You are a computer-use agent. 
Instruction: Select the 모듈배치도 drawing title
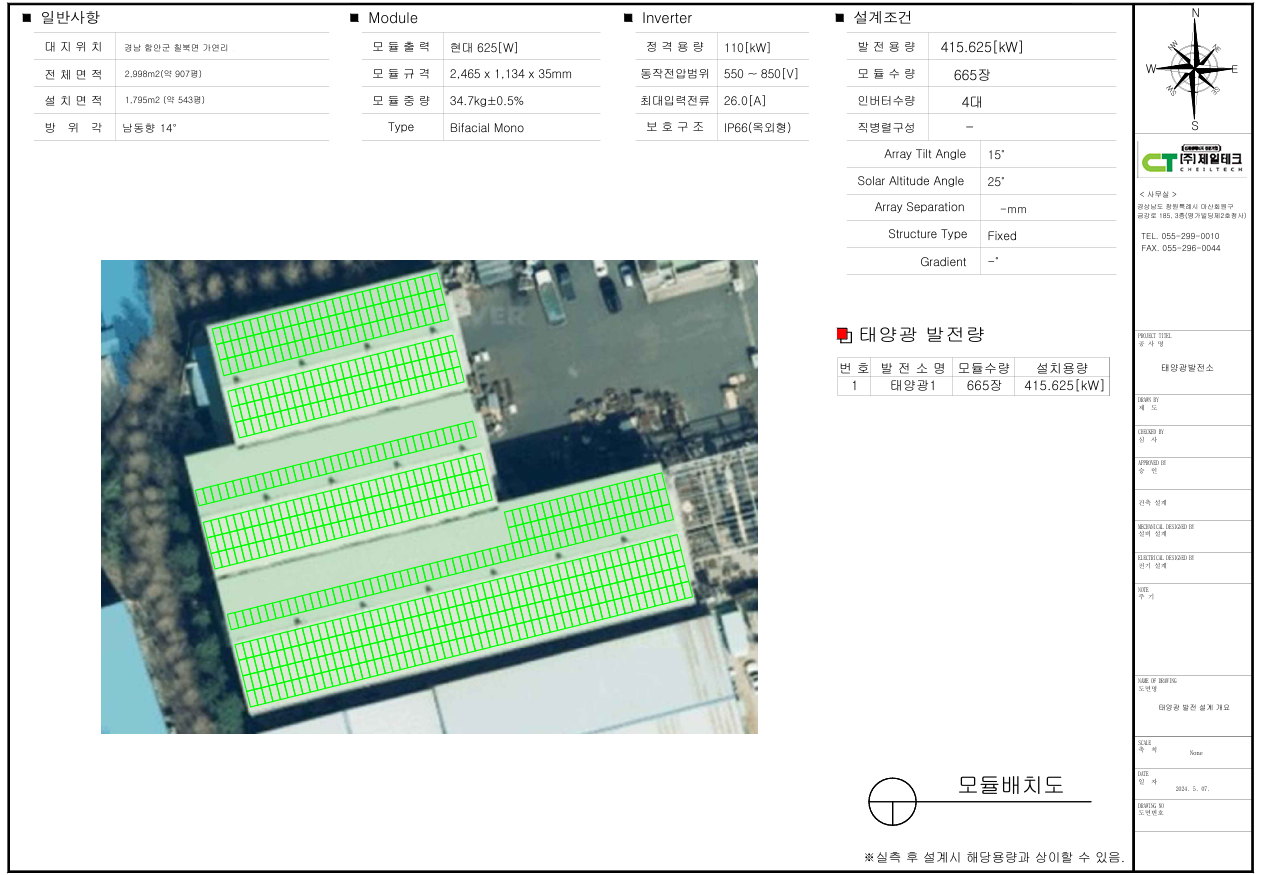1010,785
